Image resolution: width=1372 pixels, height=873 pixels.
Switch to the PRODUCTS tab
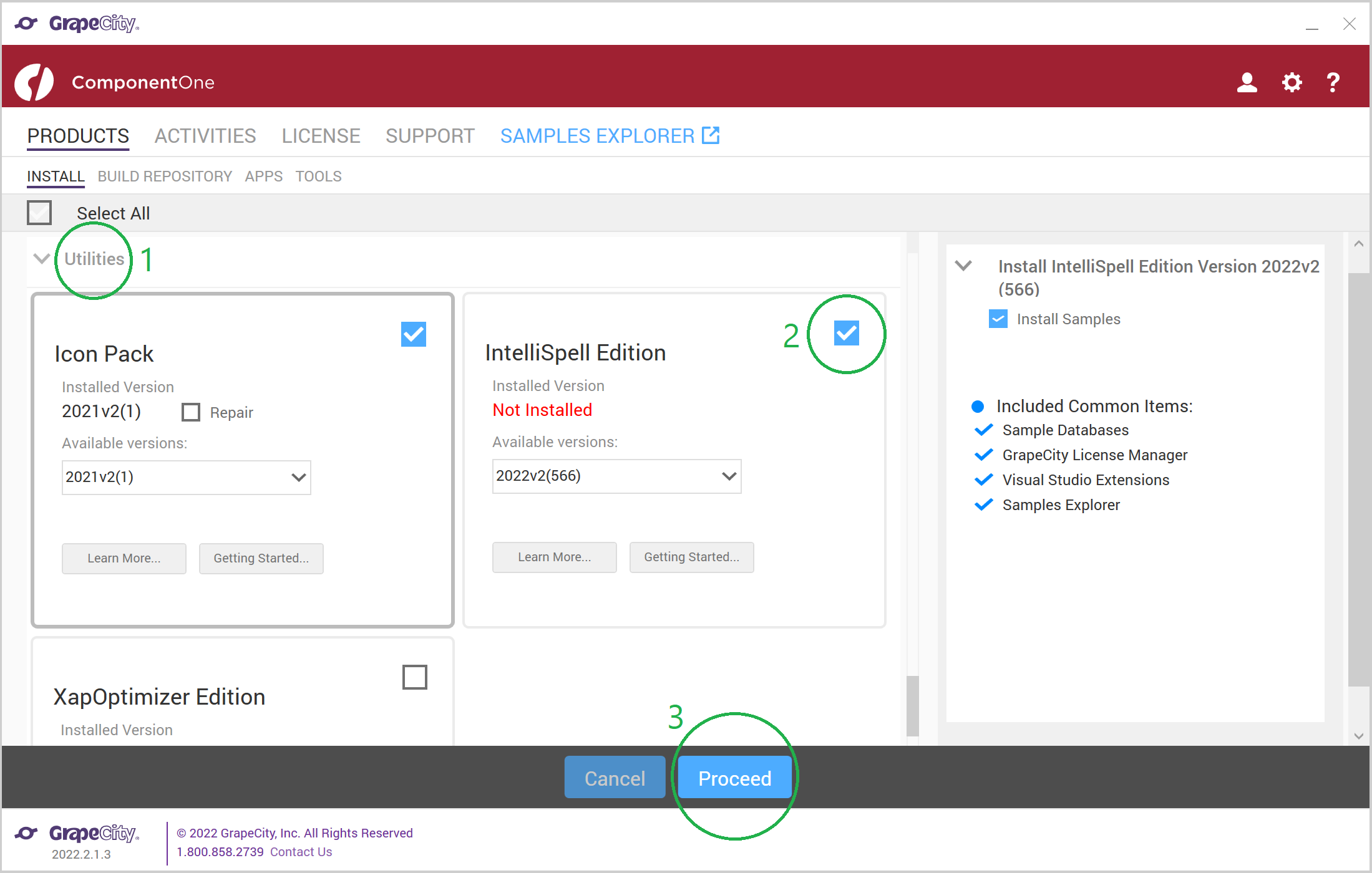[x=78, y=136]
